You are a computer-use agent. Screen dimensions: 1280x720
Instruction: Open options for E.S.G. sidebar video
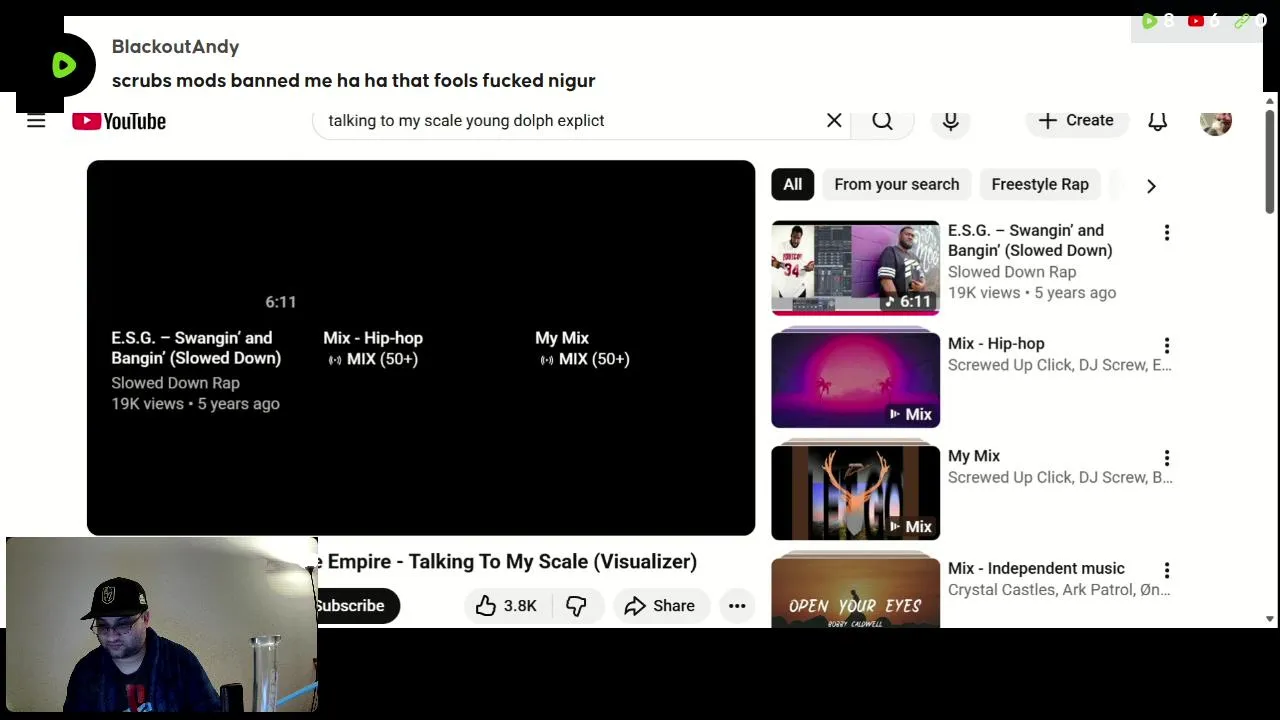pos(1166,233)
